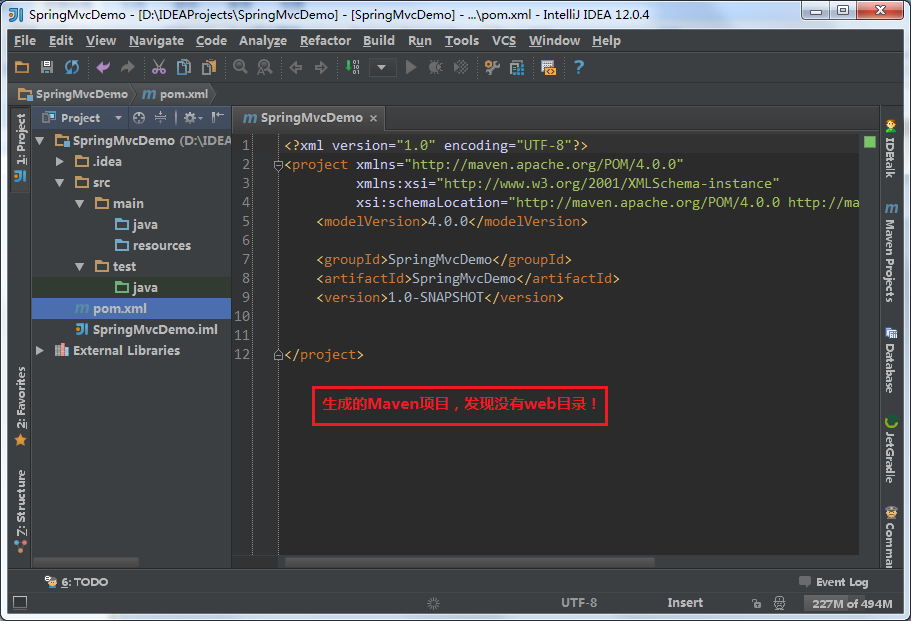Open the Build menu

[379, 41]
